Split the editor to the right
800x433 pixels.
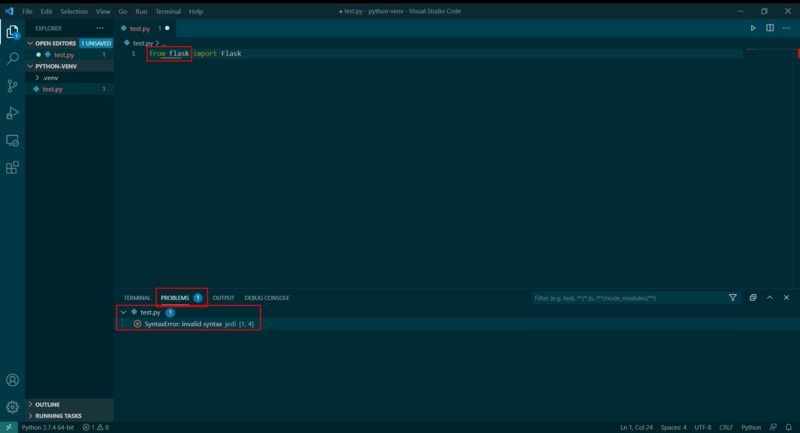770,28
